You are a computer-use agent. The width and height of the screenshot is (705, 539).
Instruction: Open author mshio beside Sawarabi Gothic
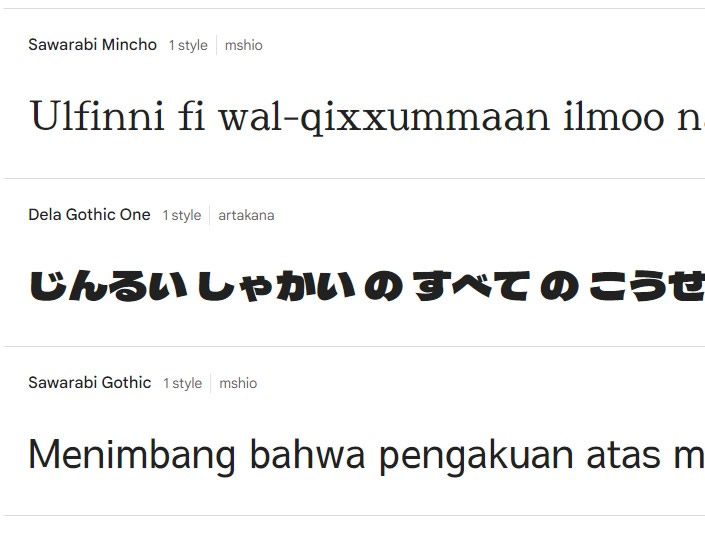pos(238,383)
